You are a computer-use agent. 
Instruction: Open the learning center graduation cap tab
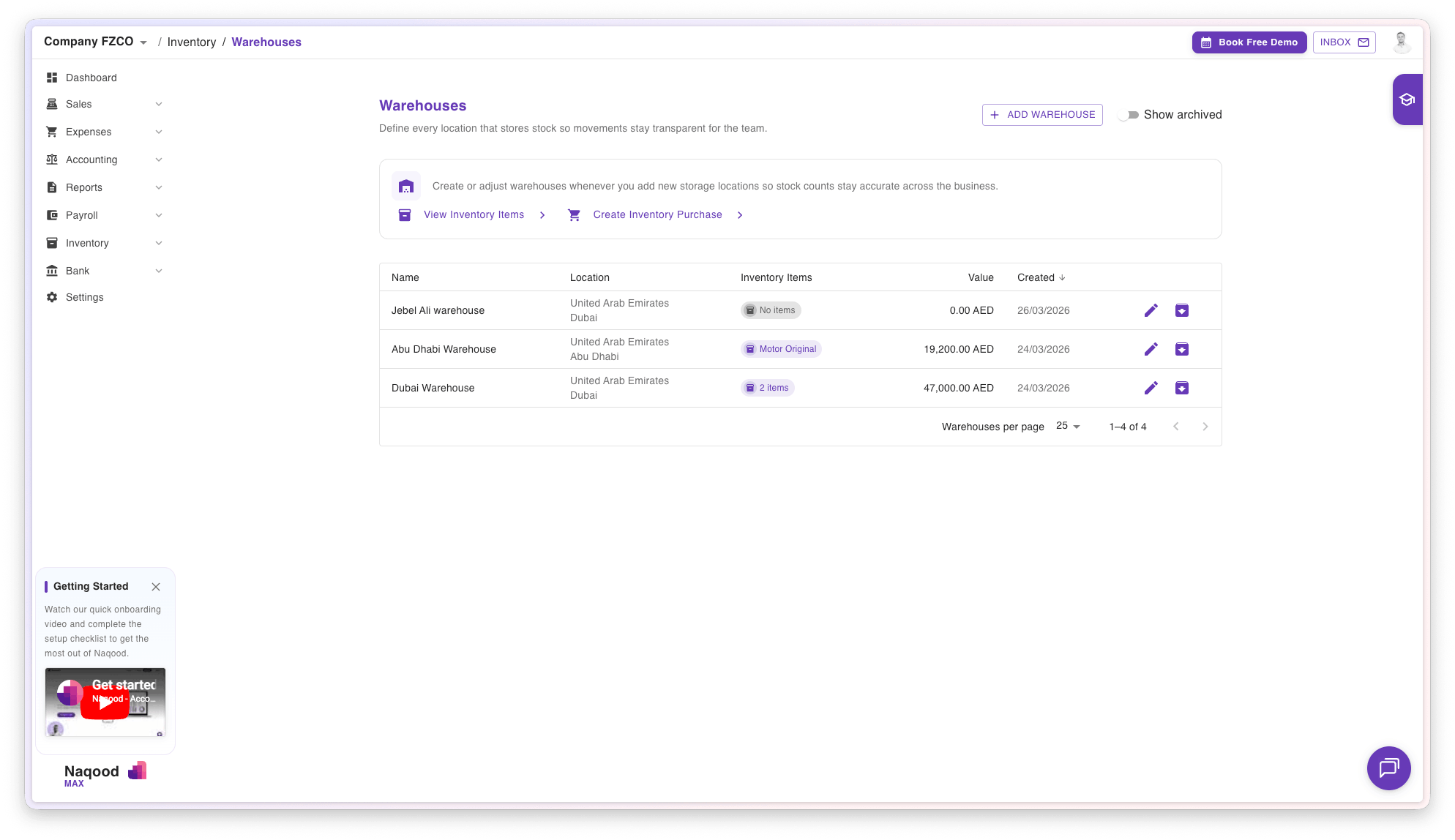1407,100
